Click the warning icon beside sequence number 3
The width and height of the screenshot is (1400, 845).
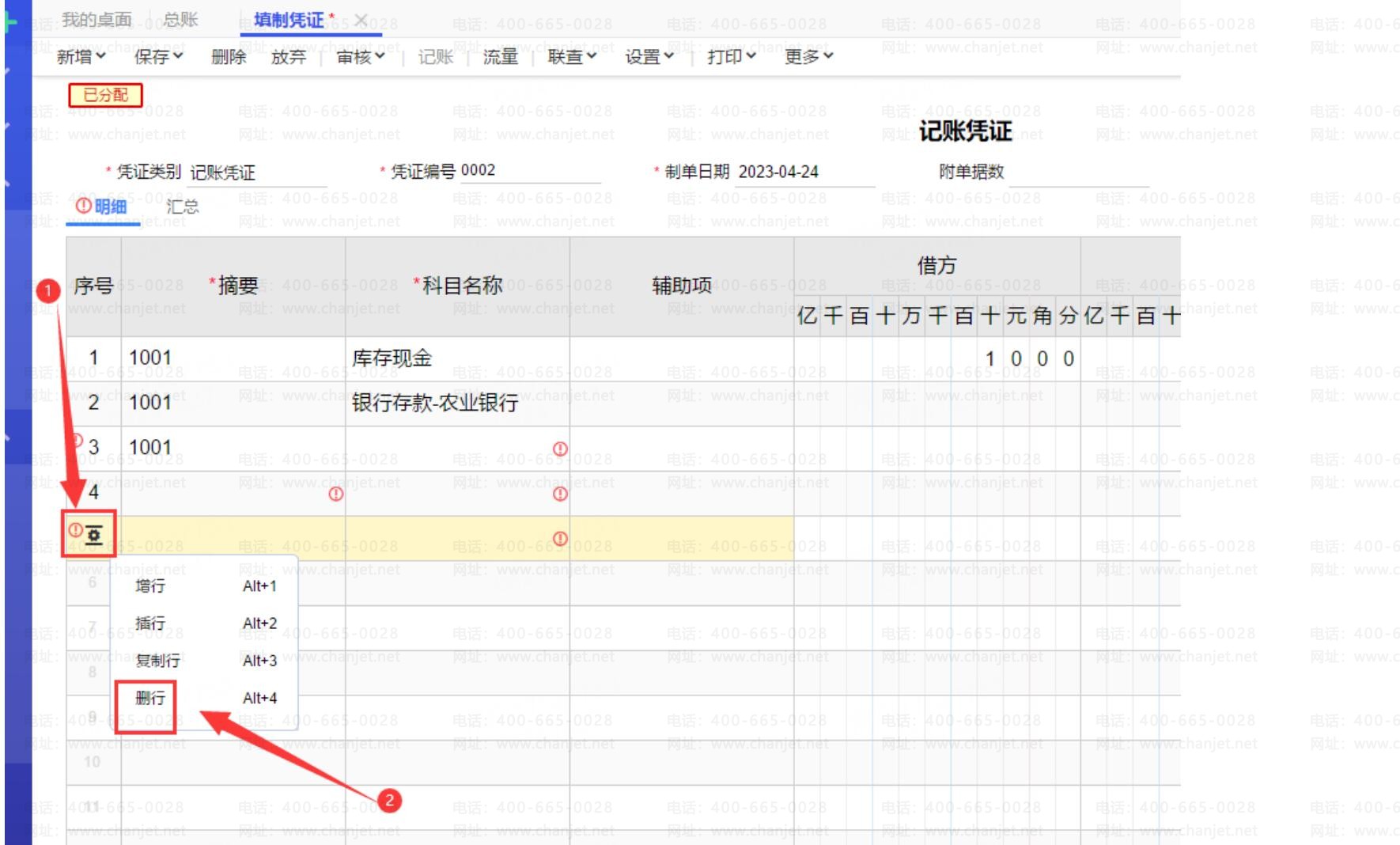tap(77, 440)
